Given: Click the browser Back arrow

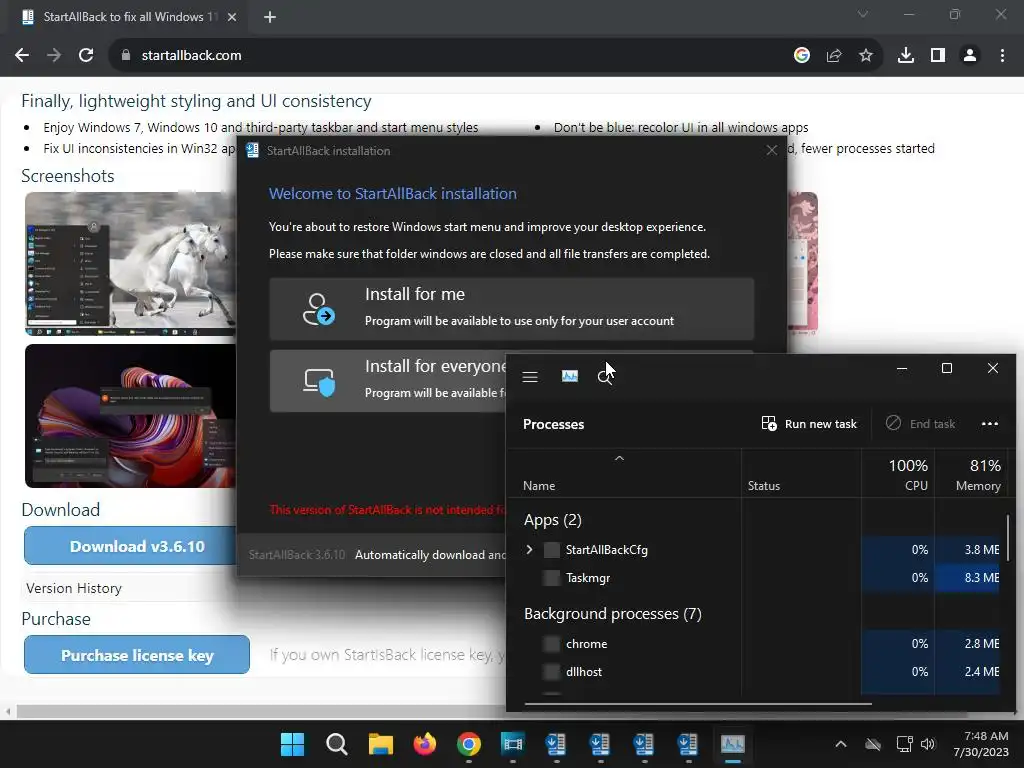Looking at the screenshot, I should coord(22,56).
